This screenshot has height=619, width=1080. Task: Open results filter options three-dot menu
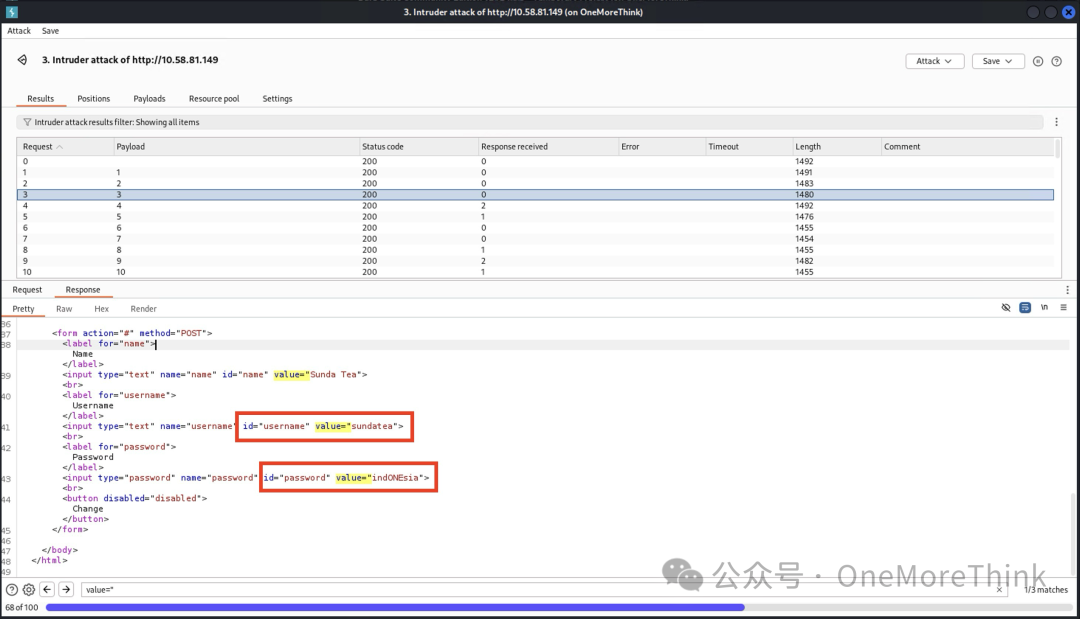tap(1057, 122)
